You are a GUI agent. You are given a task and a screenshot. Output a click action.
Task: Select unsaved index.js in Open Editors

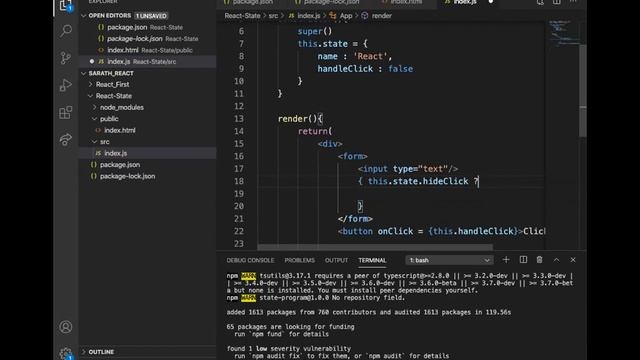coord(148,62)
